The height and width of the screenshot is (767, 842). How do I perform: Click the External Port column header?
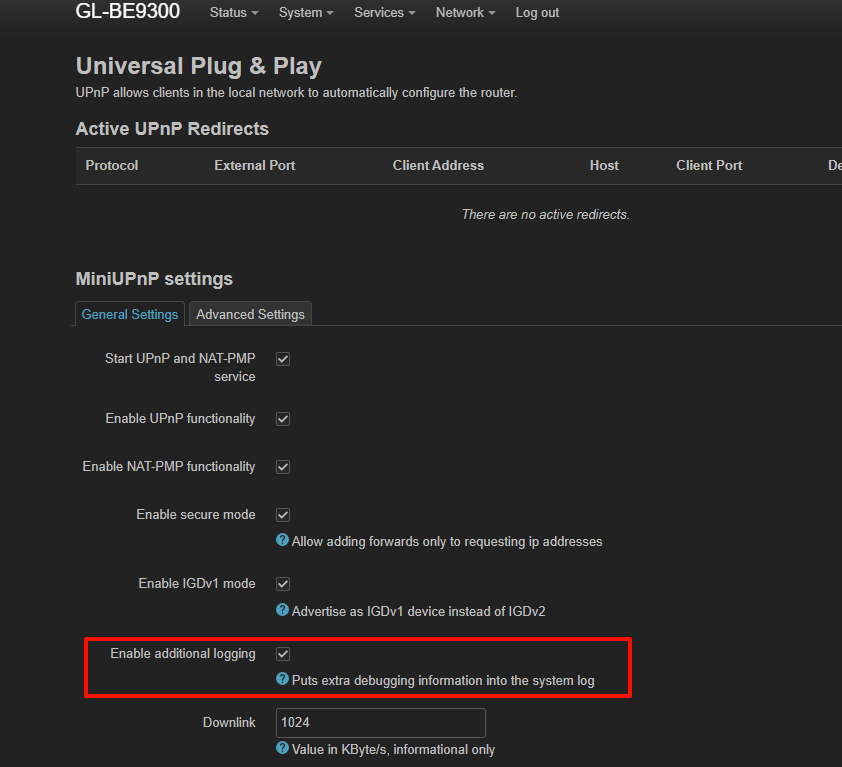click(x=254, y=165)
